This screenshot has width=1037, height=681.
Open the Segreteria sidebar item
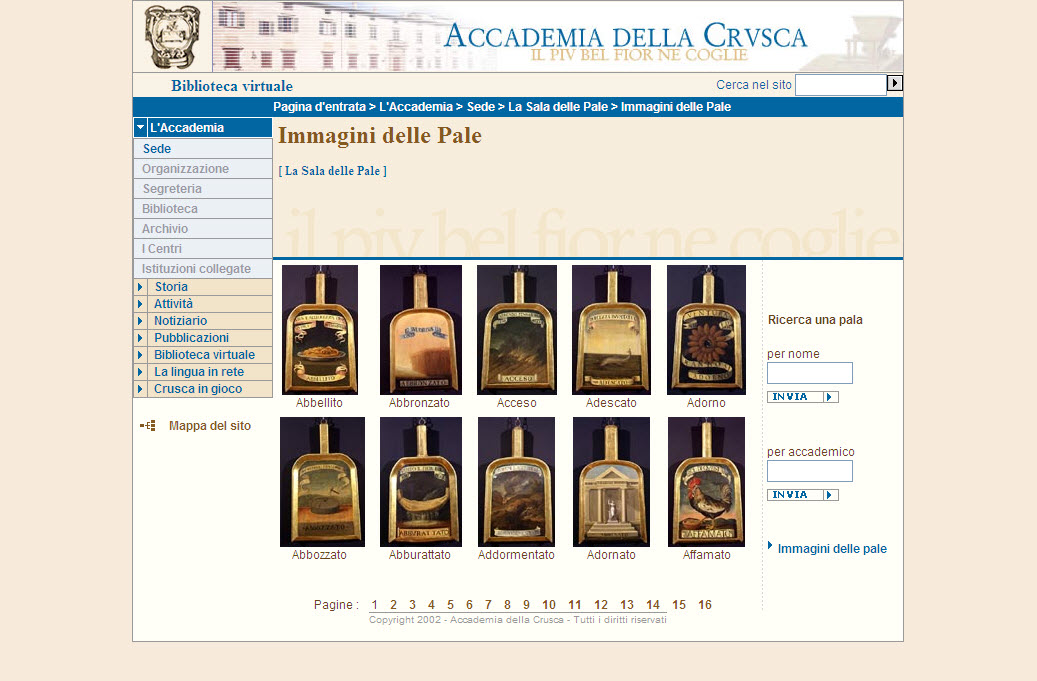click(203, 188)
